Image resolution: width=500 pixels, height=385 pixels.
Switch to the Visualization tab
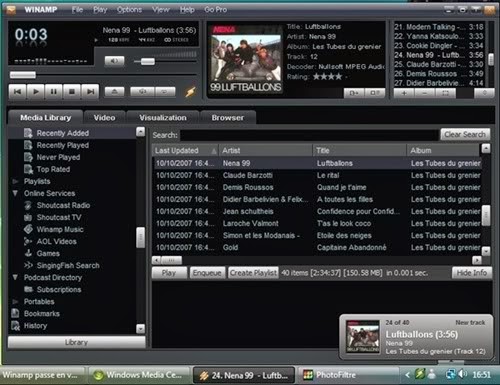pos(163,118)
